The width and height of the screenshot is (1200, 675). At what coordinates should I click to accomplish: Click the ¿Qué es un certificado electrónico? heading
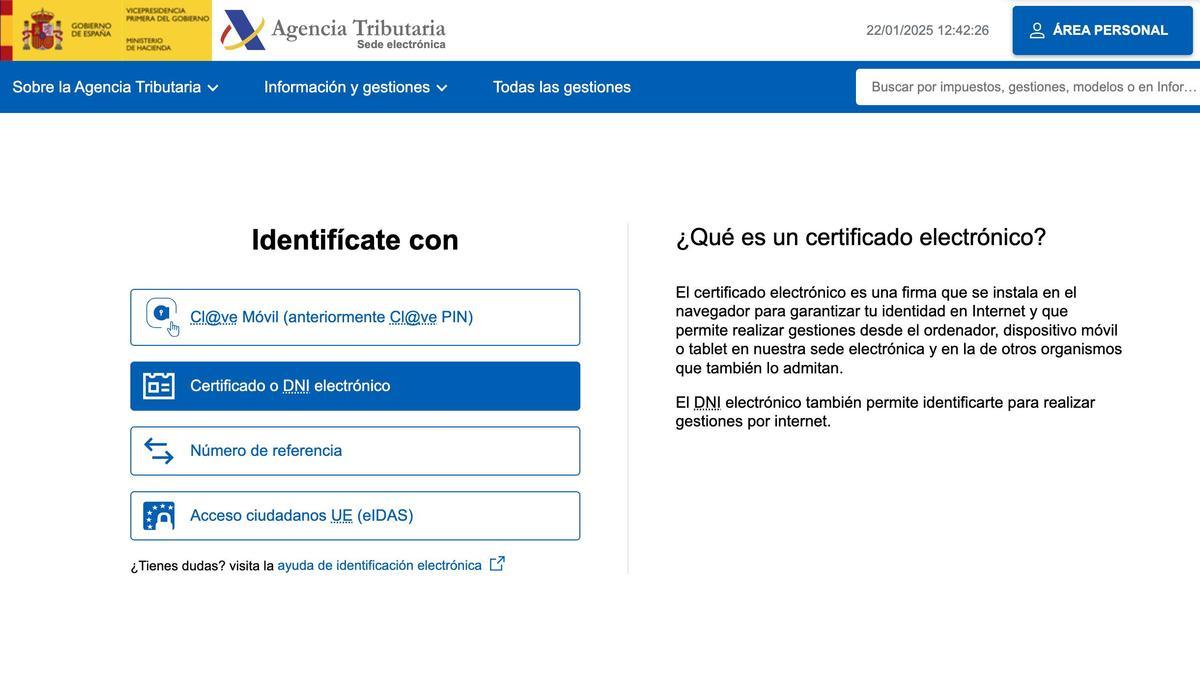pyautogui.click(x=861, y=237)
